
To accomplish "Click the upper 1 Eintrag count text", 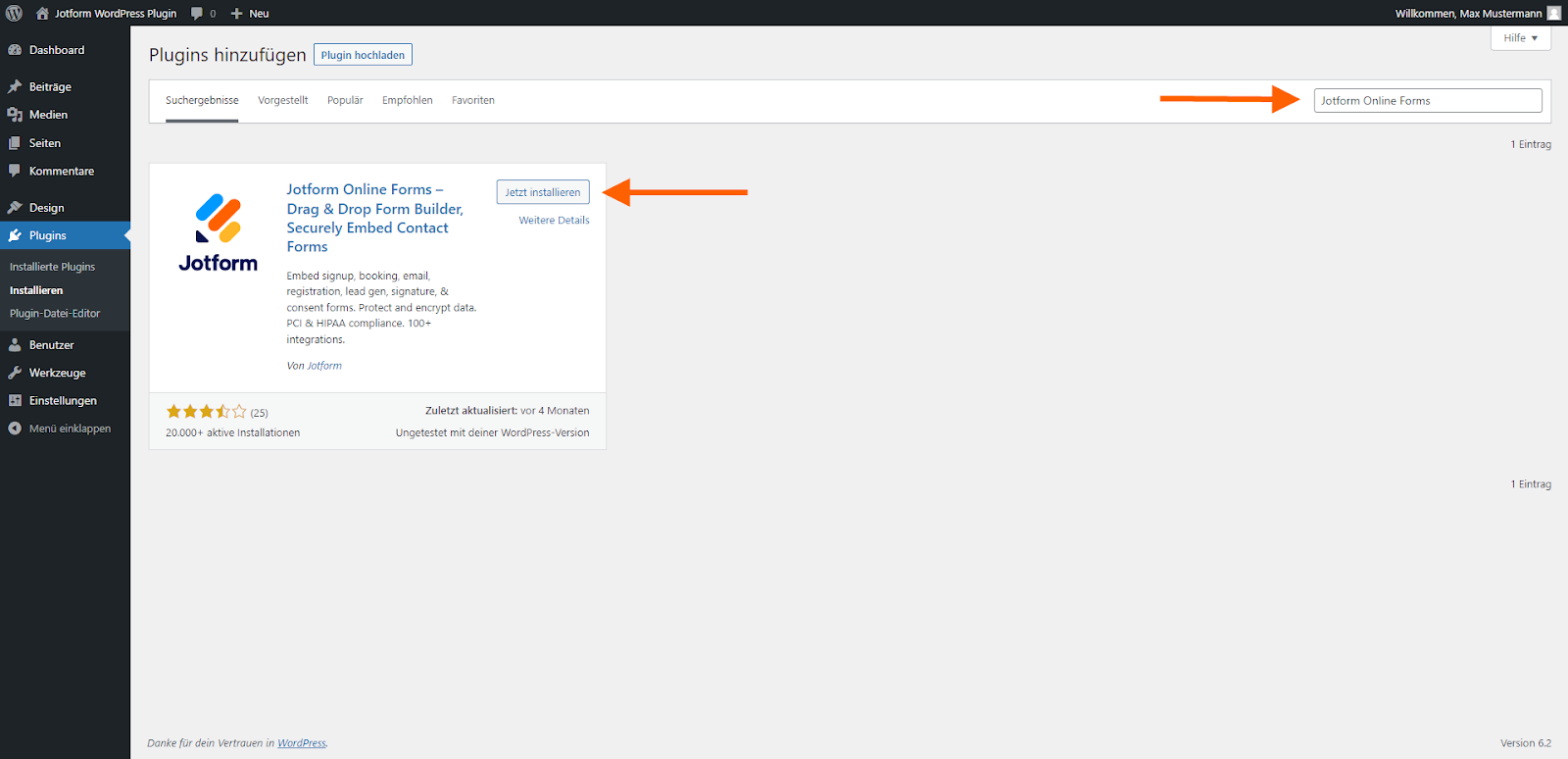I will [x=1531, y=144].
